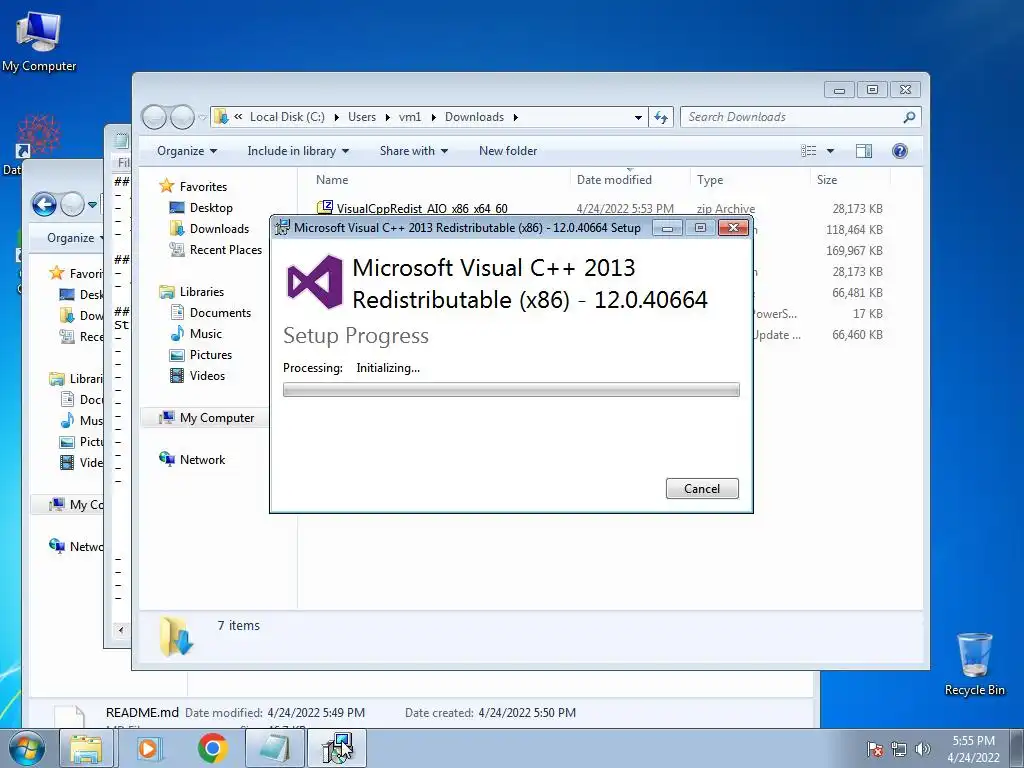
Task: Go forward in the Downloads window
Action: 182,118
